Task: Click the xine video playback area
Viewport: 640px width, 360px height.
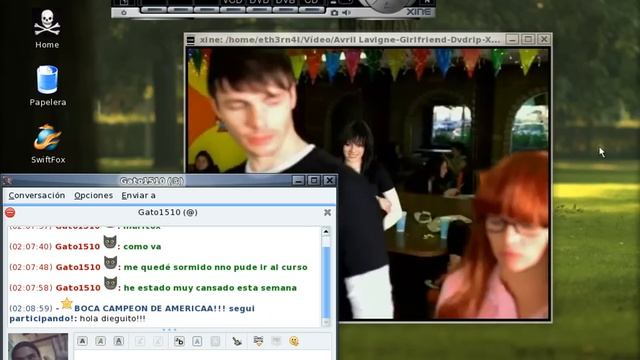Action: coord(368,183)
